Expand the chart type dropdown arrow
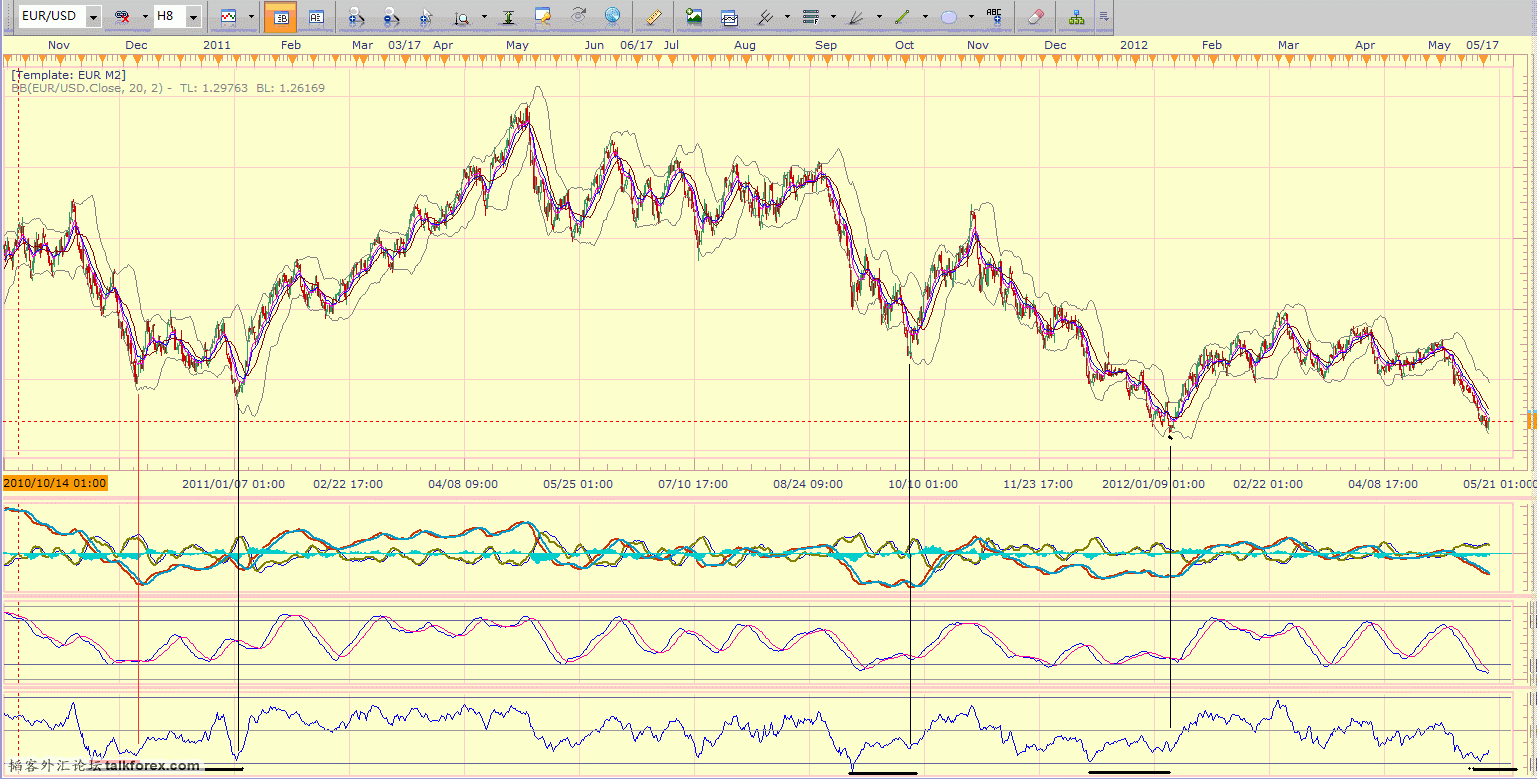 pos(251,17)
